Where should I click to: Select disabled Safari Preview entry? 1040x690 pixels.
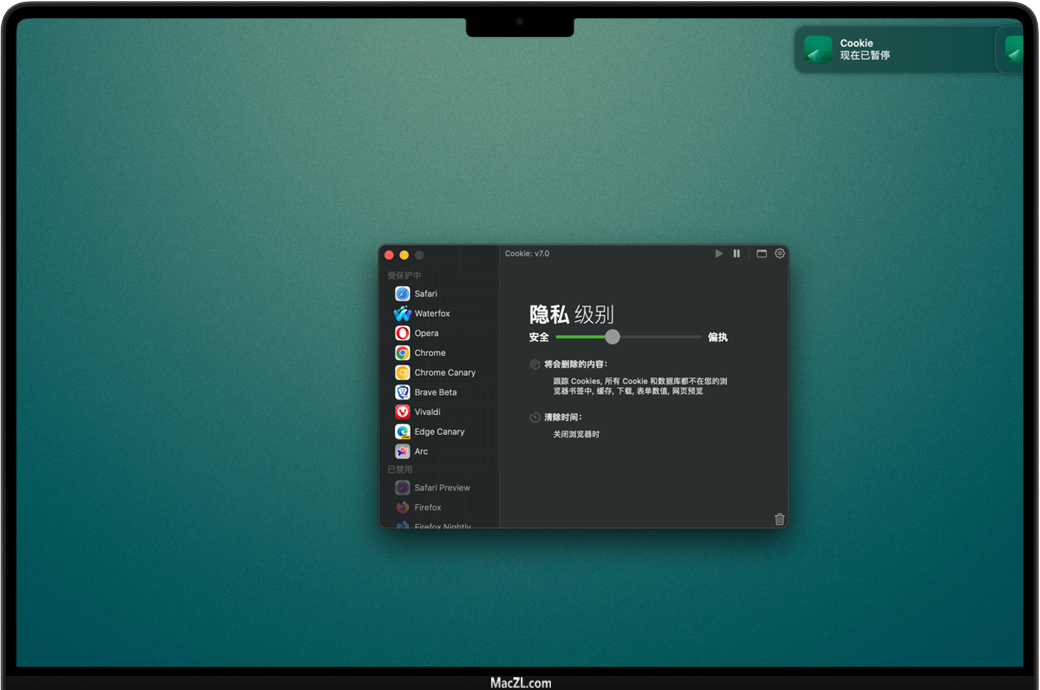coord(441,488)
